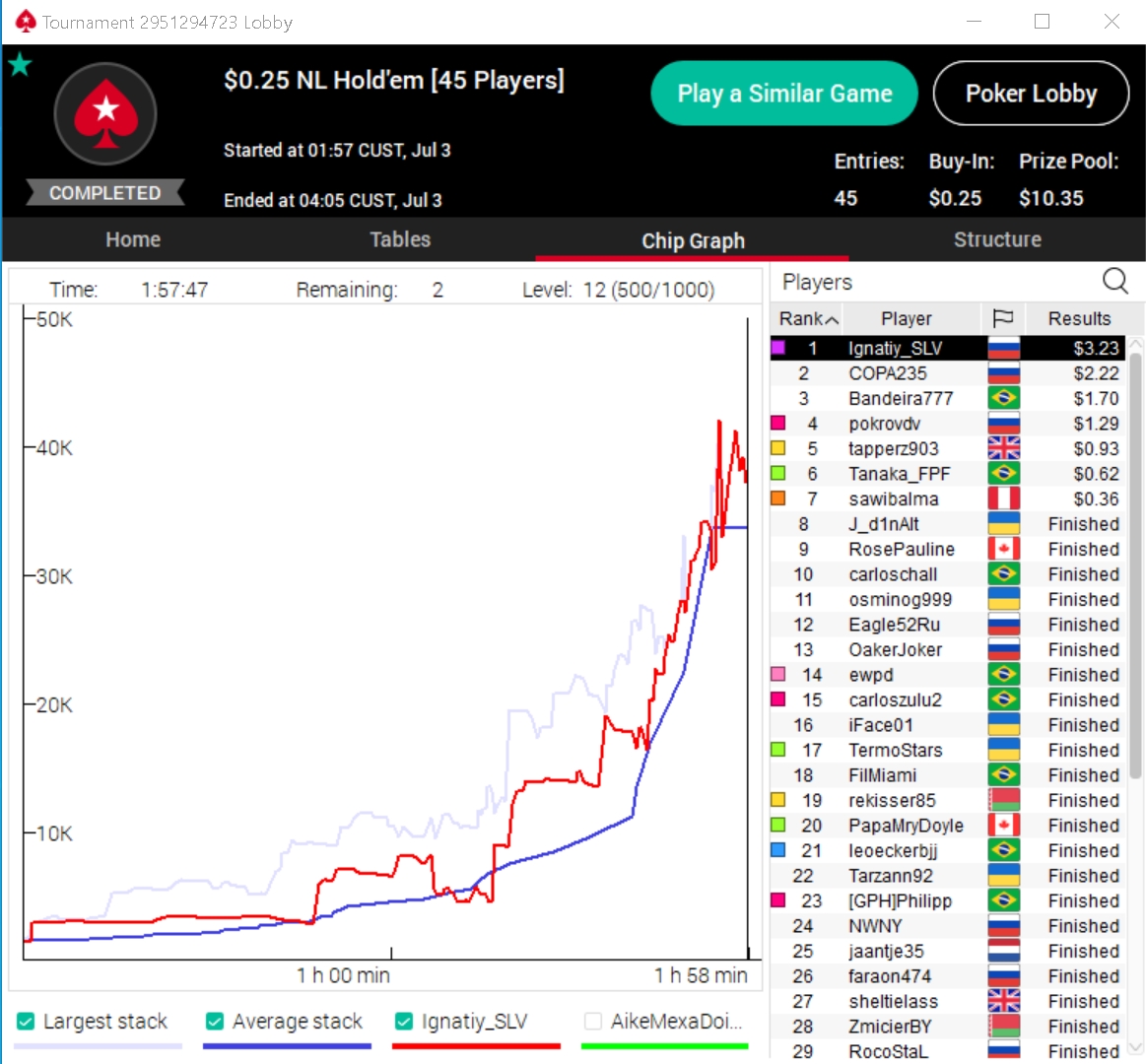Open the Structure tab
Image resolution: width=1146 pixels, height=1064 pixels.
[x=997, y=239]
